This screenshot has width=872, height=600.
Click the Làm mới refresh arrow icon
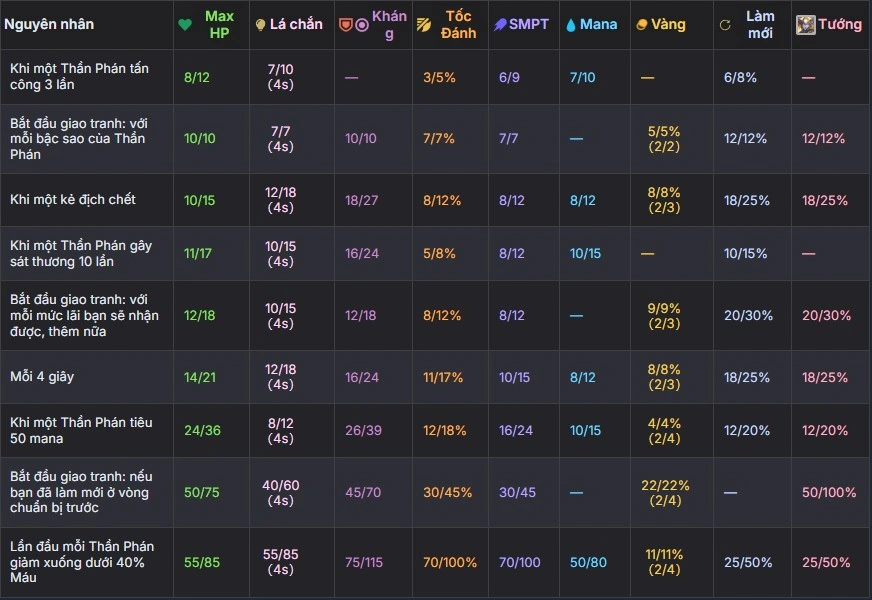(725, 24)
